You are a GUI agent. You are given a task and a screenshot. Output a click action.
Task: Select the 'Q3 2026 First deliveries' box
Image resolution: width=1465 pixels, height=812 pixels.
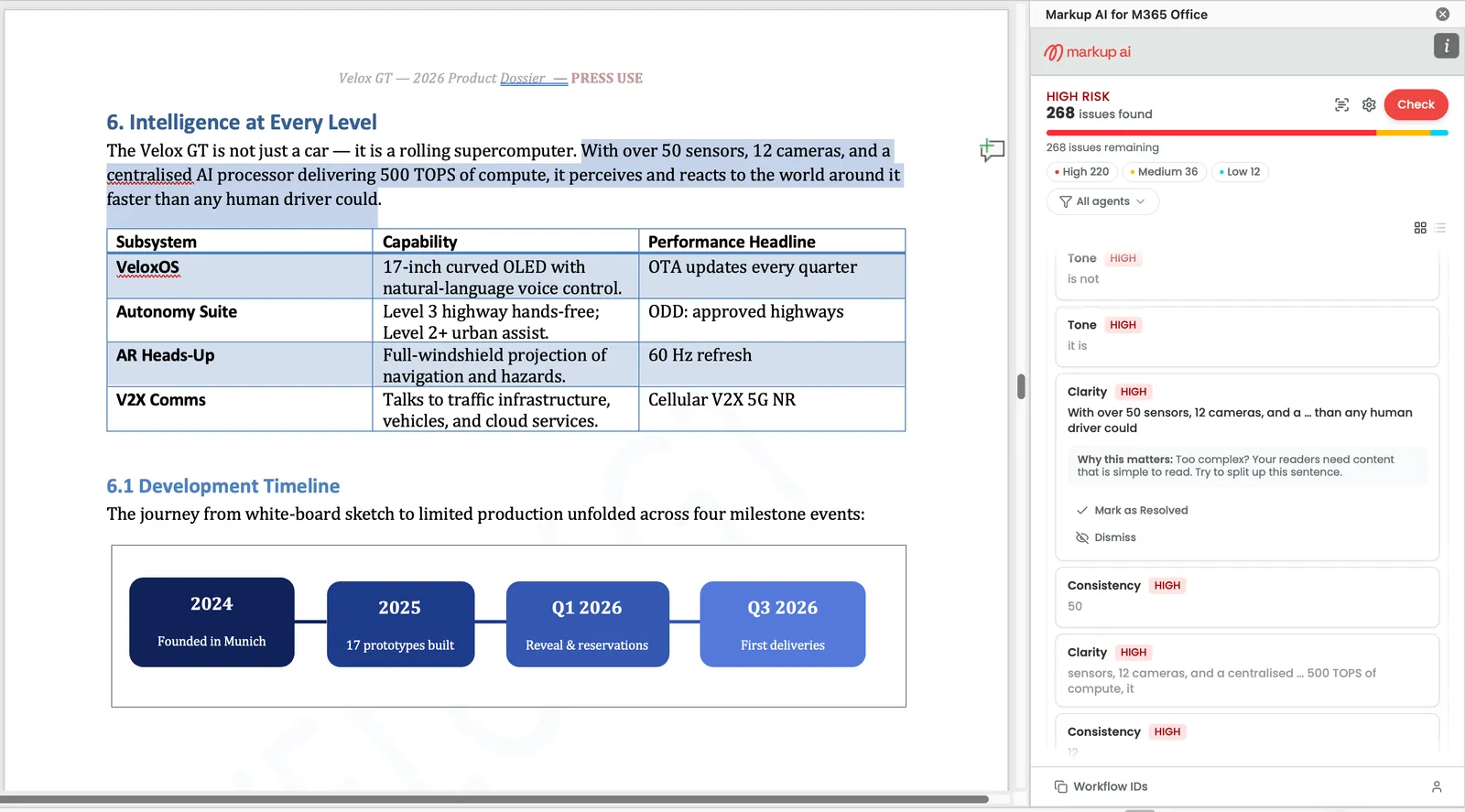point(783,624)
